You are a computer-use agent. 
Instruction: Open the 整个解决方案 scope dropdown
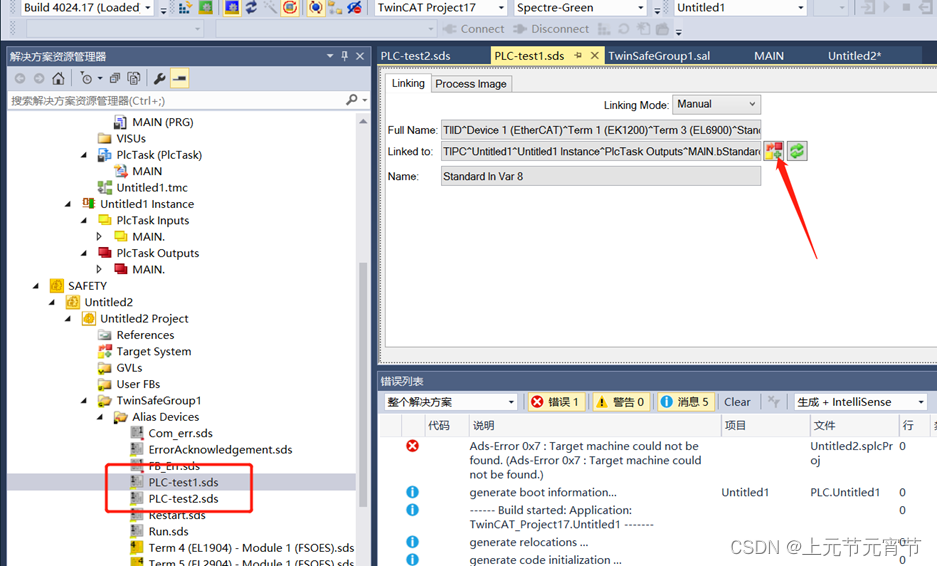point(451,402)
